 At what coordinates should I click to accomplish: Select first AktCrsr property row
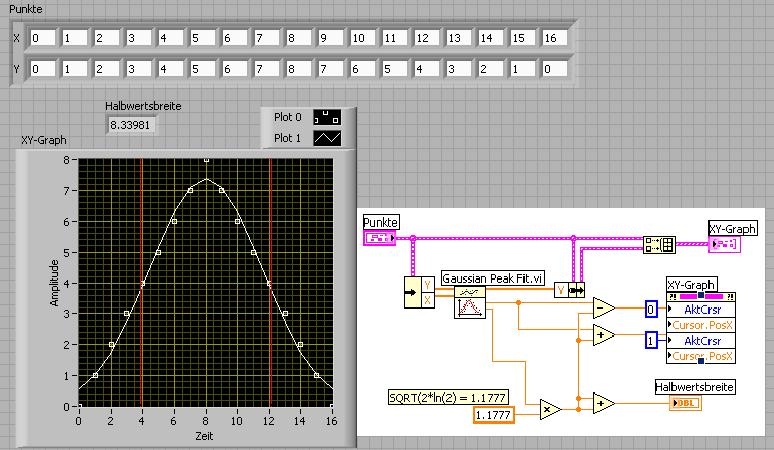click(x=701, y=309)
